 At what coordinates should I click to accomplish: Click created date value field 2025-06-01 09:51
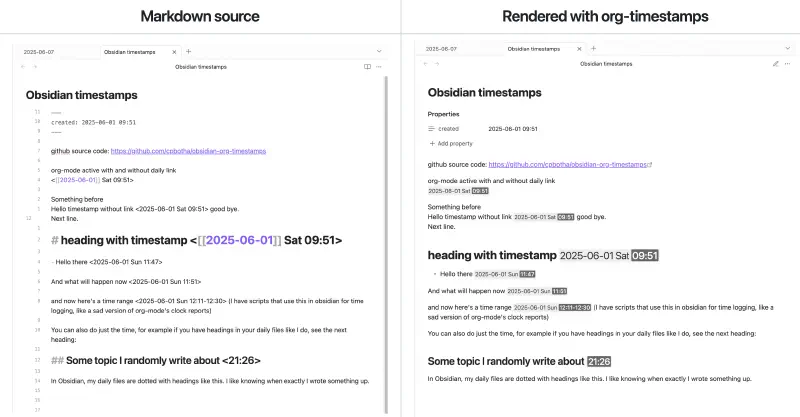(513, 129)
